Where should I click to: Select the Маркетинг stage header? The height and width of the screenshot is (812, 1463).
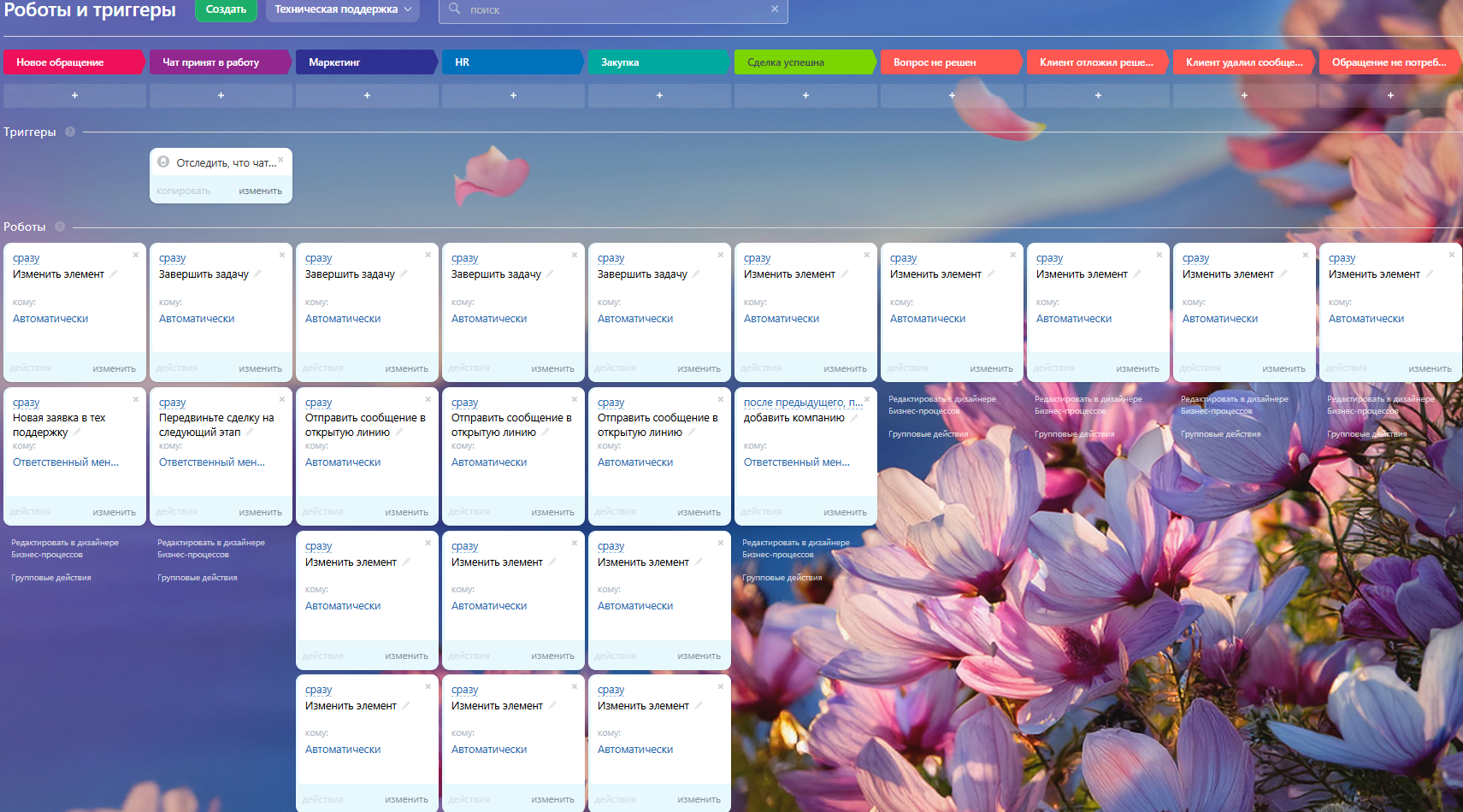point(367,62)
